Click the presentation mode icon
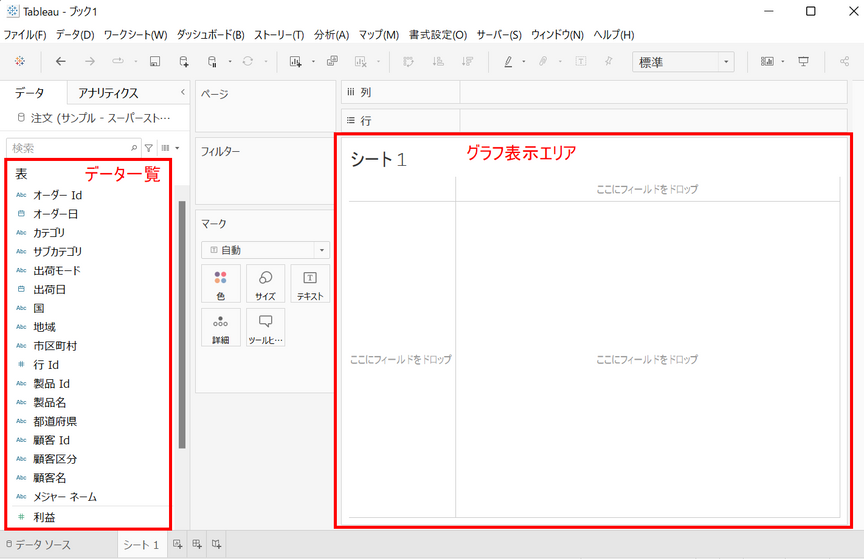This screenshot has height=559, width=864. [x=804, y=61]
